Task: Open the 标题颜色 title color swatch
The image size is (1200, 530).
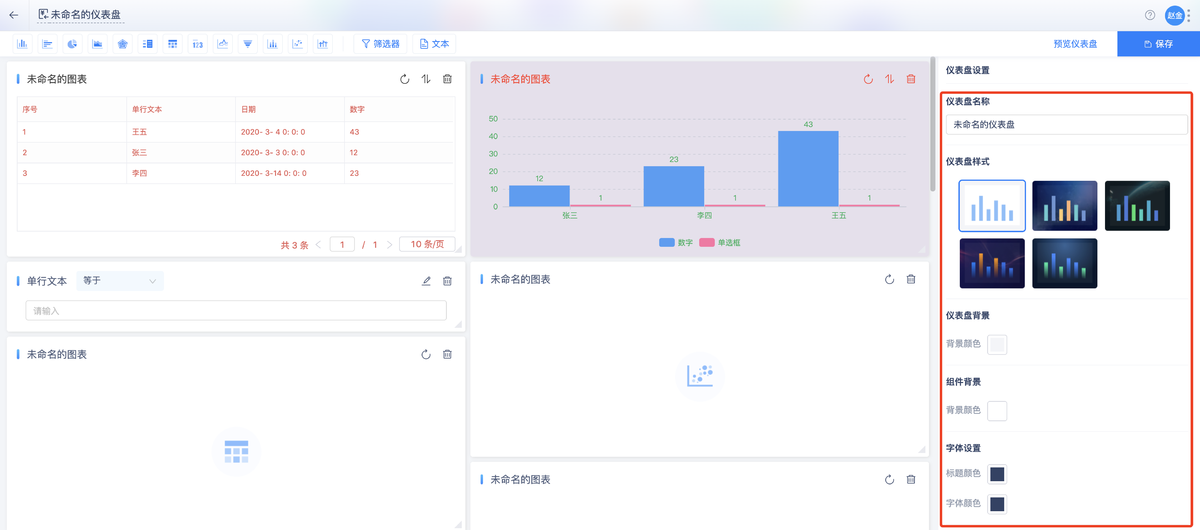Action: [x=997, y=474]
